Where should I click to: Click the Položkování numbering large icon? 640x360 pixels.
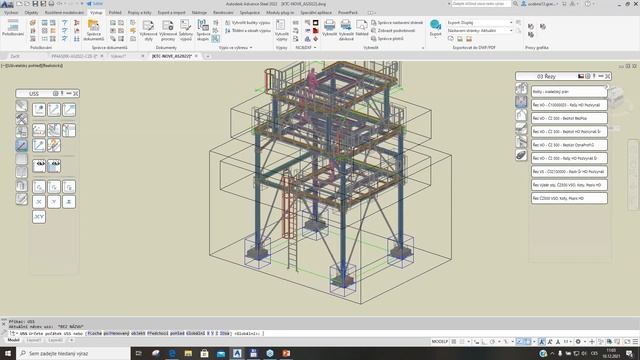[13, 28]
